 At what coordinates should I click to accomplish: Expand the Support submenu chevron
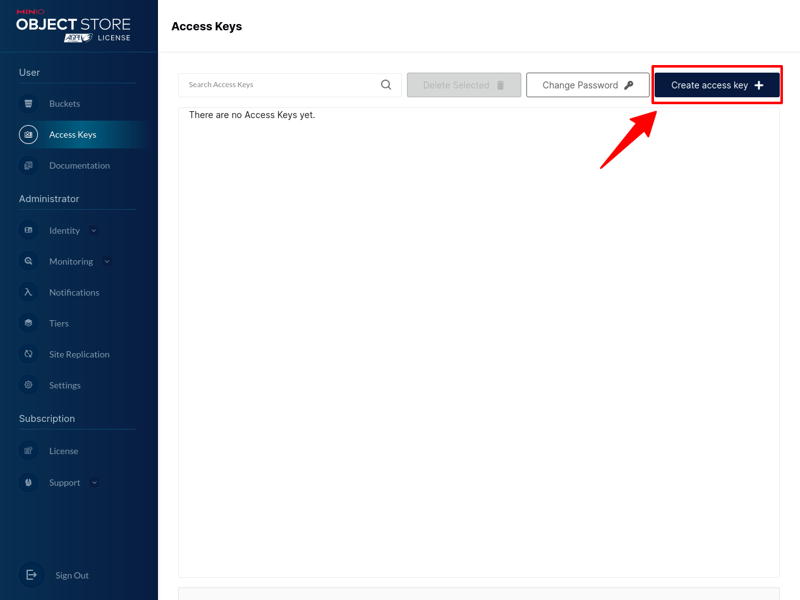95,483
